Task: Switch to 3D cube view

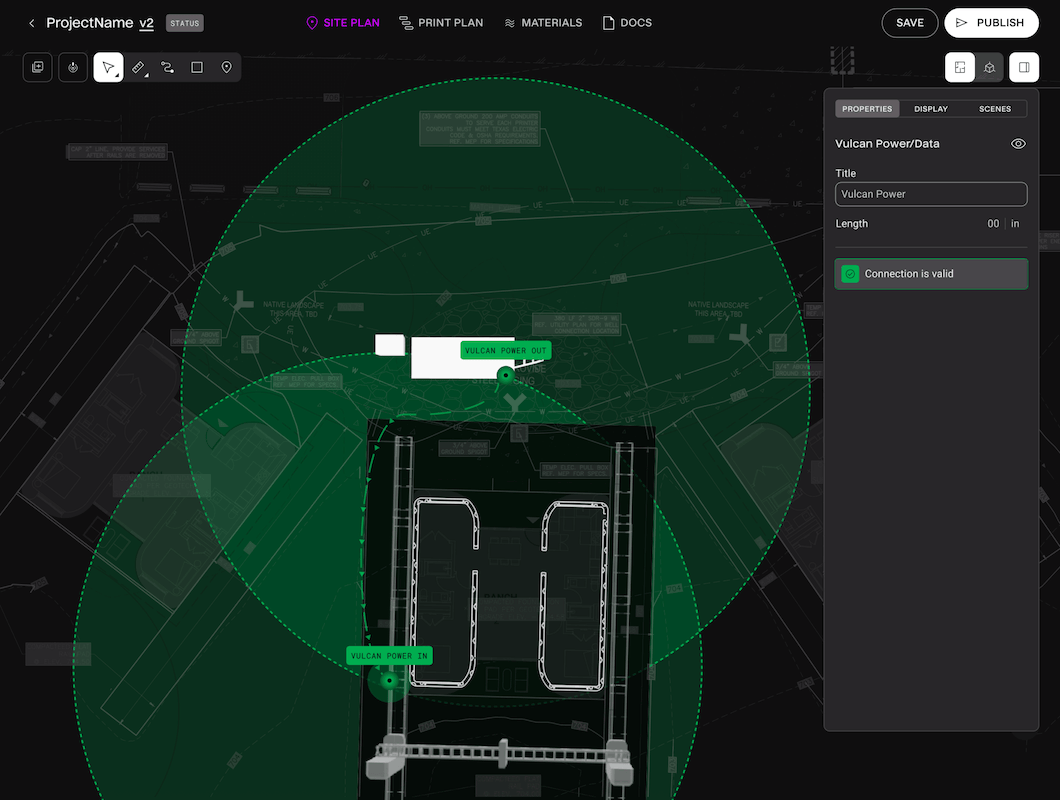Action: coord(989,67)
